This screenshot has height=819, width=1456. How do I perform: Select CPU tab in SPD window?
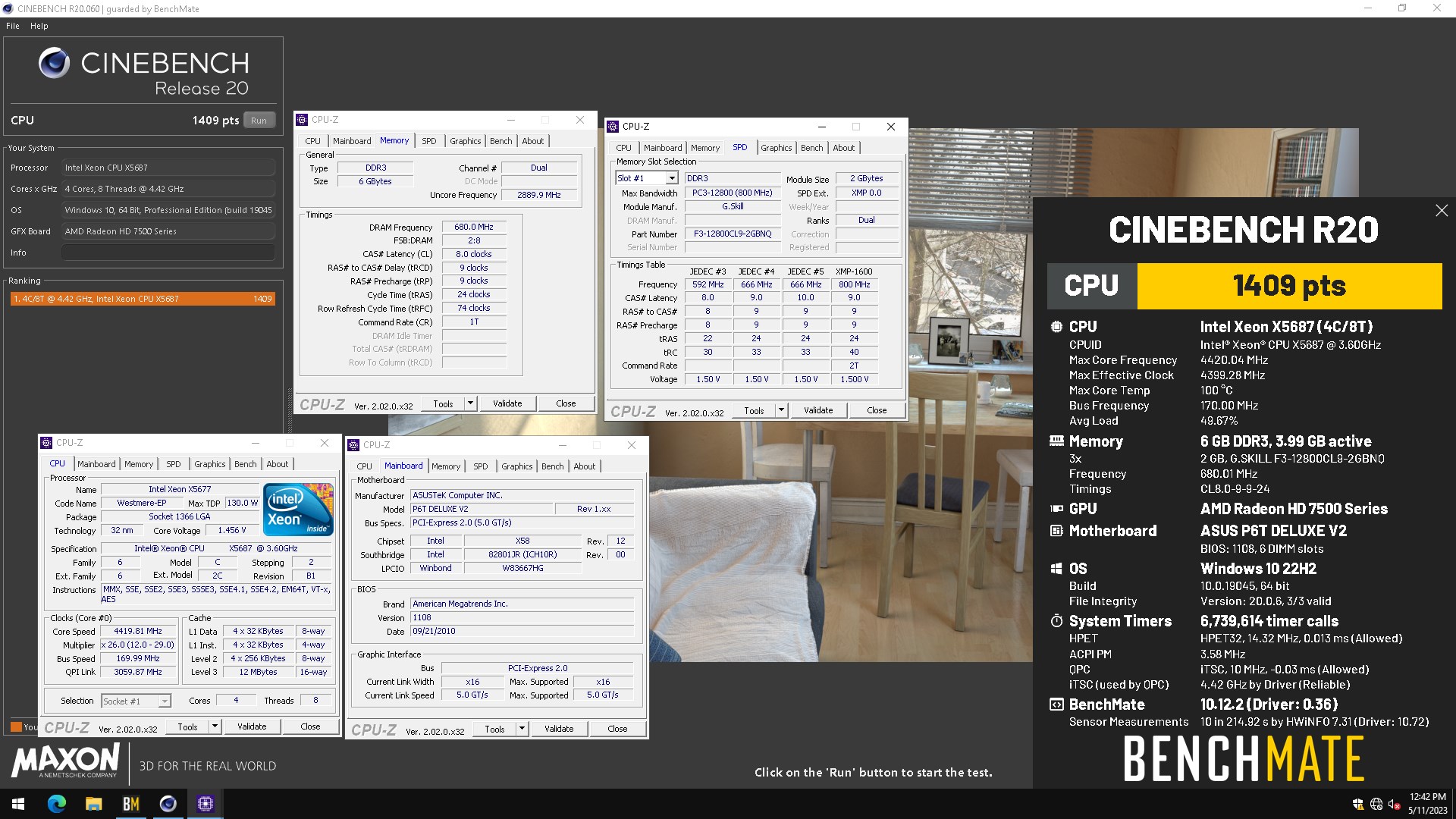tap(624, 148)
